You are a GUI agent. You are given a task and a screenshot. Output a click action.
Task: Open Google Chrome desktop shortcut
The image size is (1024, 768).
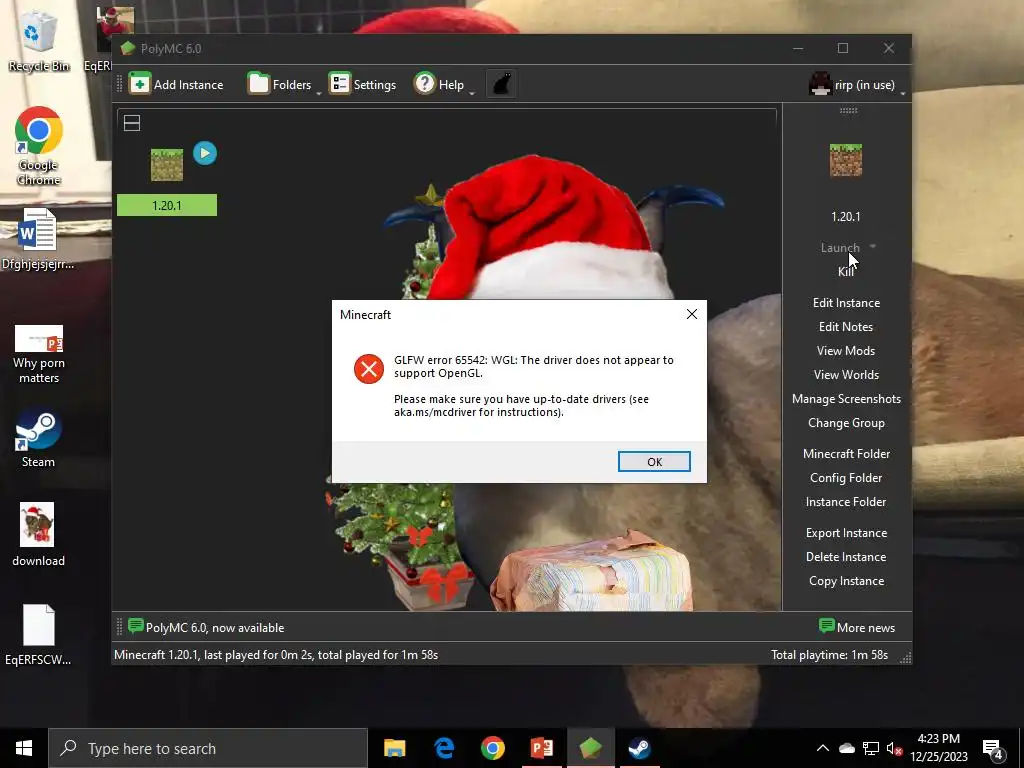click(x=39, y=146)
